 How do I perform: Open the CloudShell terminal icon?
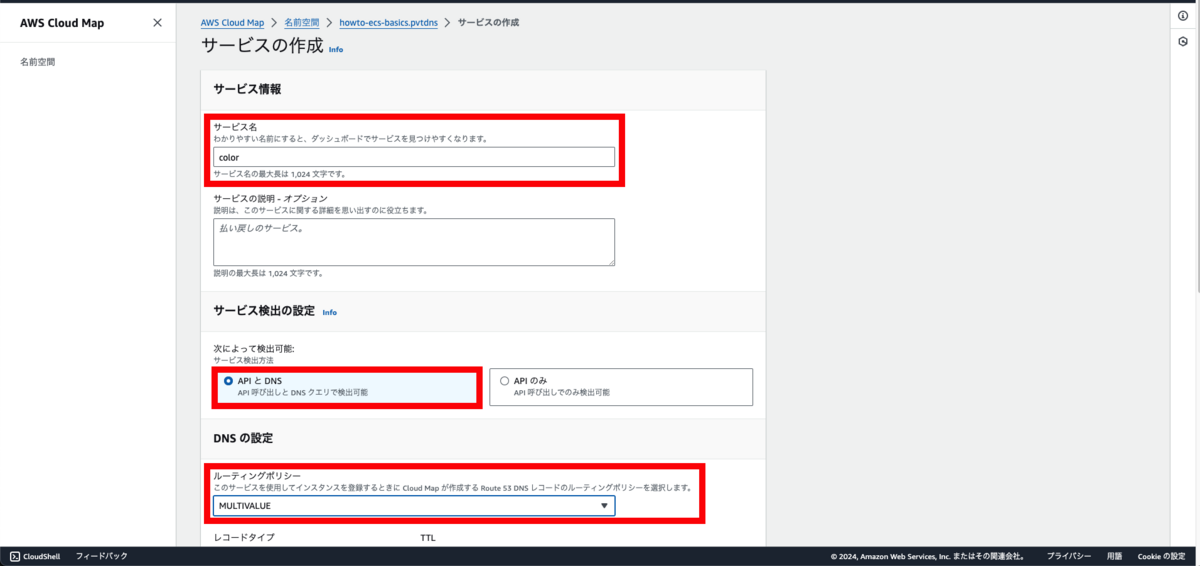pos(15,556)
